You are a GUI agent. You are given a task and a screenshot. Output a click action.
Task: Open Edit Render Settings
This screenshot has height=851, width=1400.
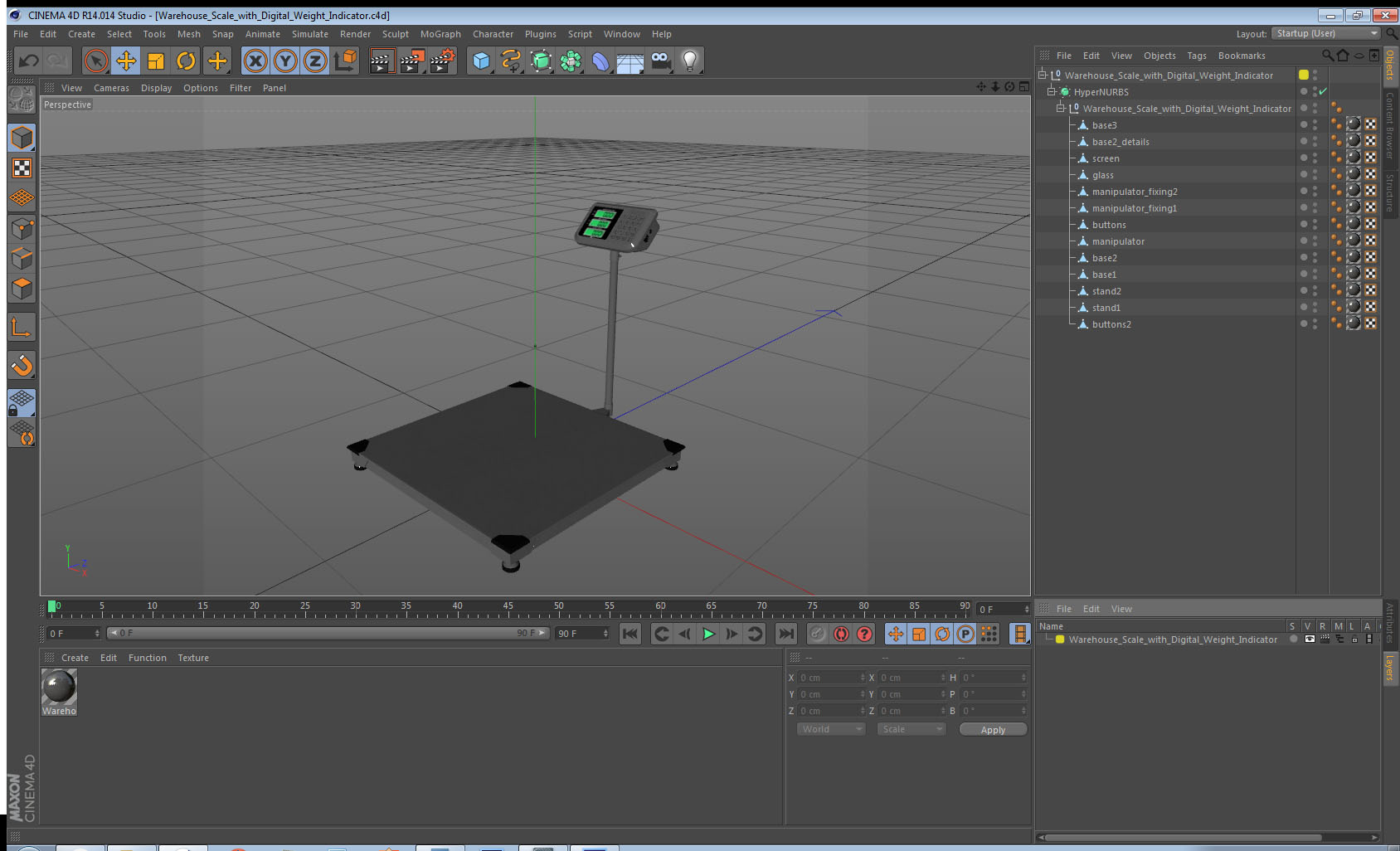443,61
